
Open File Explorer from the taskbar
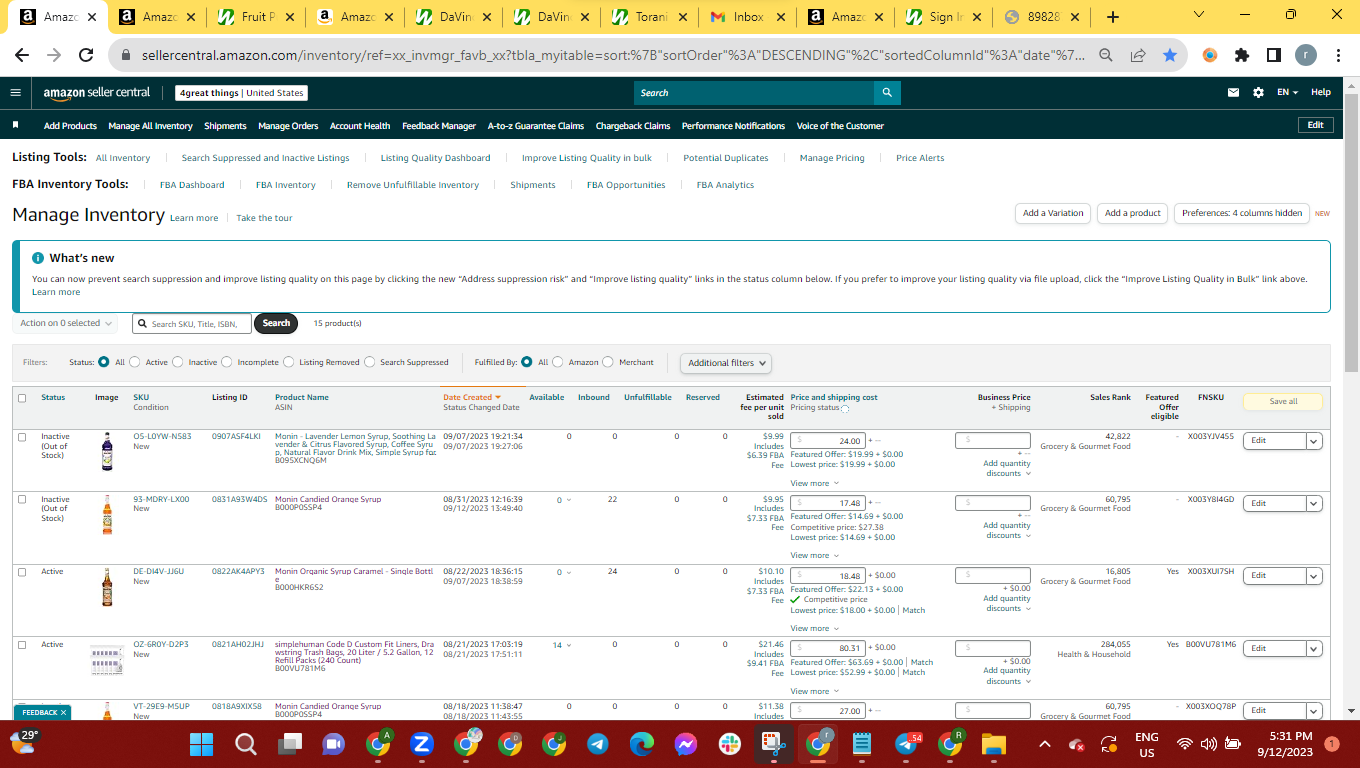(x=993, y=744)
